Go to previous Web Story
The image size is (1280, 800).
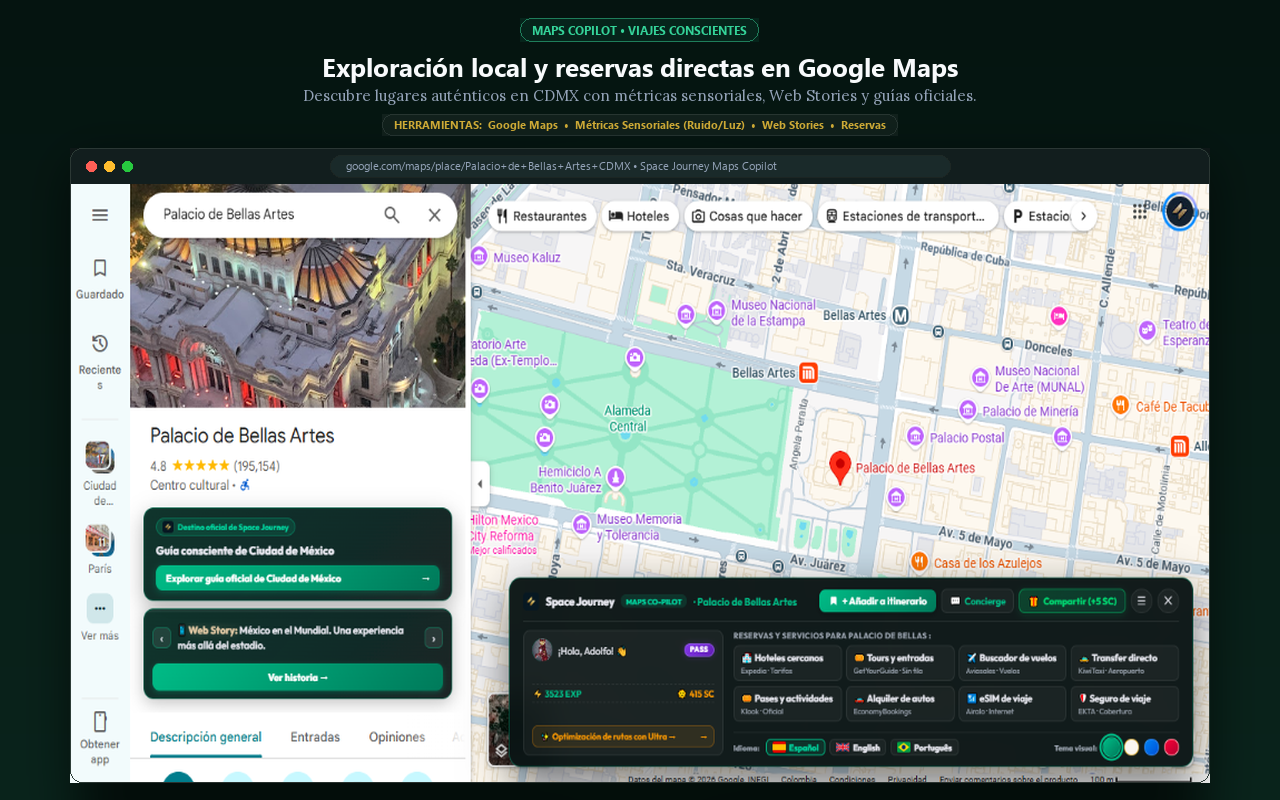coord(161,638)
